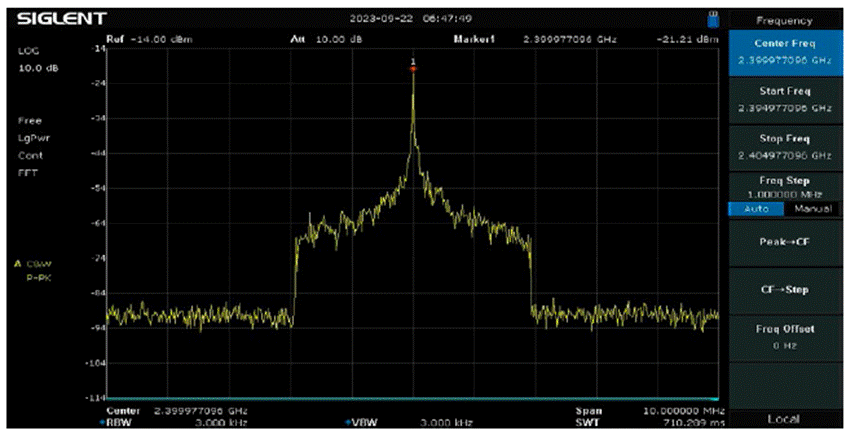The height and width of the screenshot is (435, 846).
Task: Switch Freq Step mode to Manual
Action: [x=811, y=208]
